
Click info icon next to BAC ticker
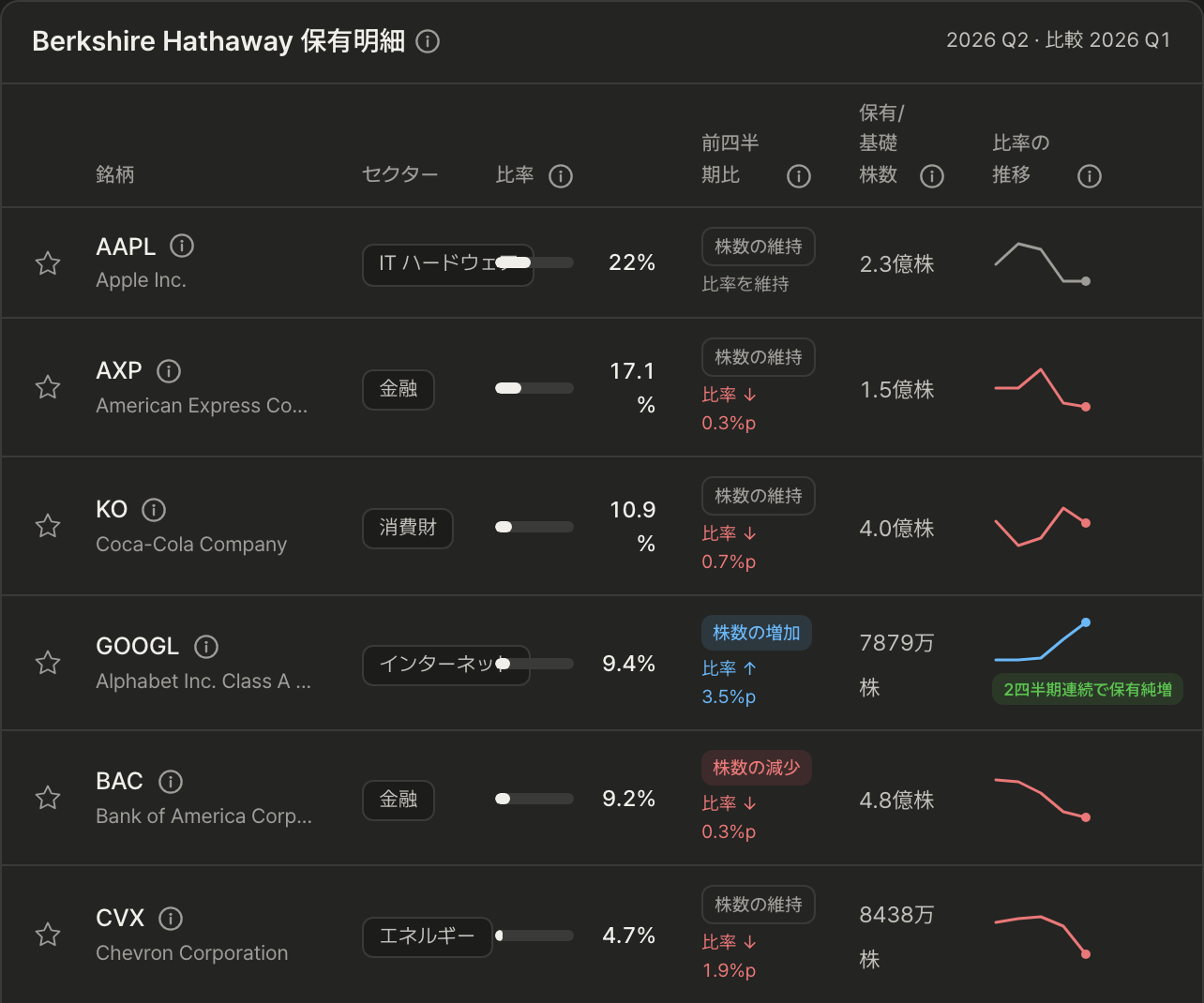[x=171, y=782]
